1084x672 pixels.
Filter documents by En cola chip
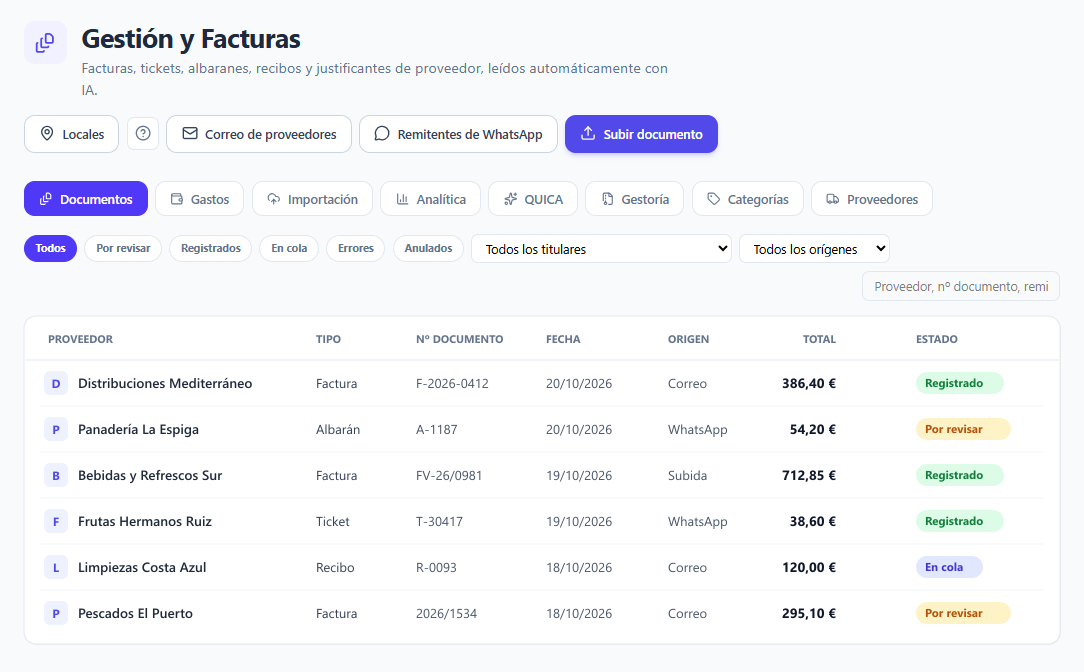[x=289, y=248]
